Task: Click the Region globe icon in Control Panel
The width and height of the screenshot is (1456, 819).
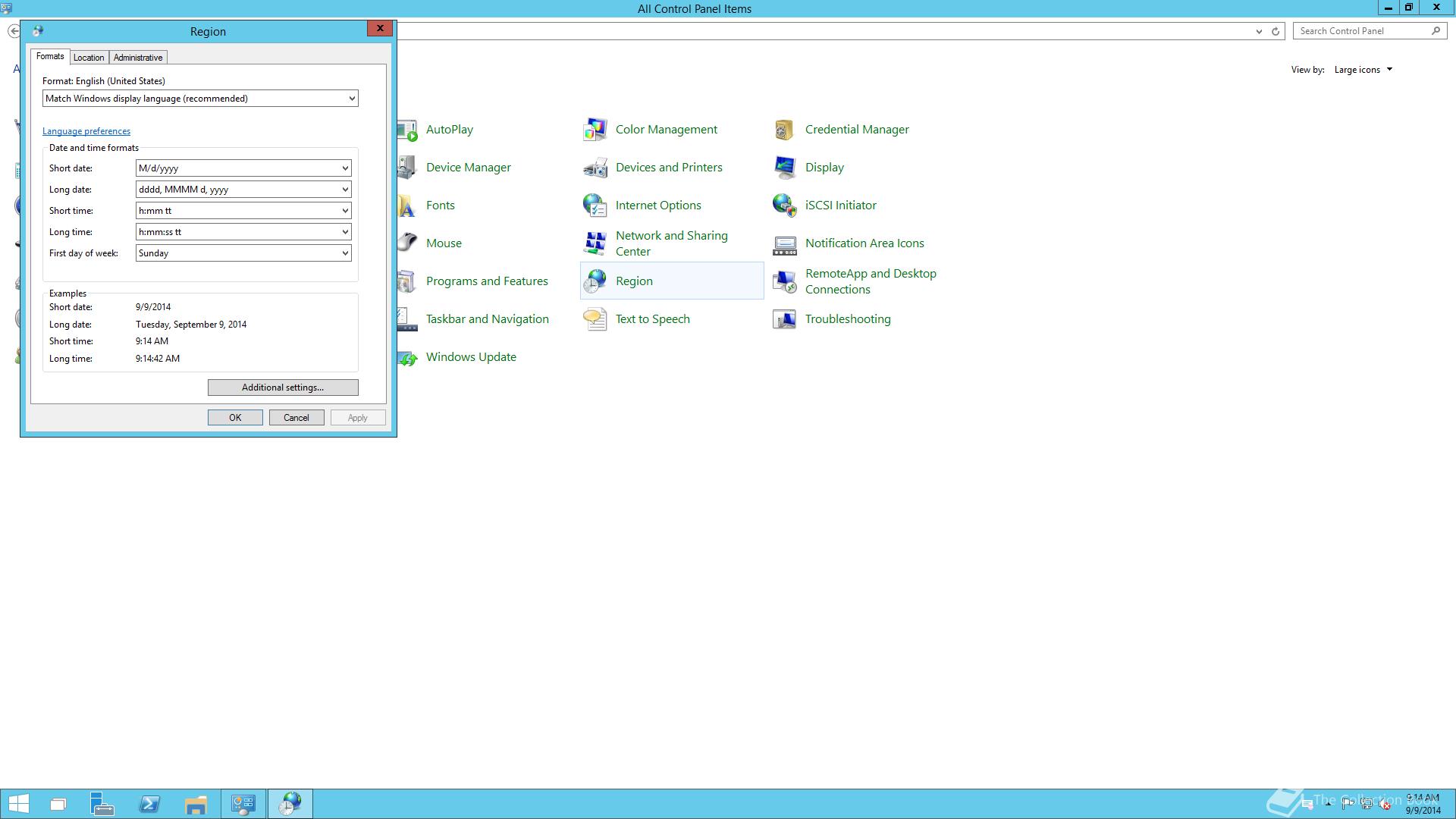Action: pos(595,281)
